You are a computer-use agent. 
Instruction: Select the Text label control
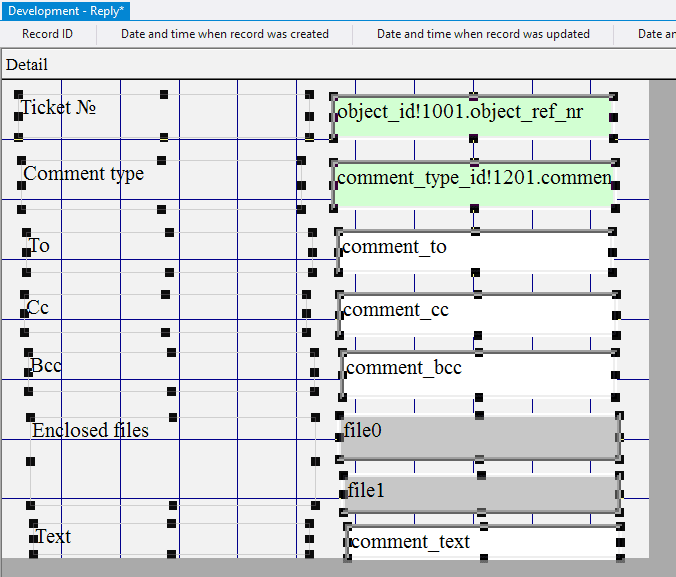coord(54,537)
